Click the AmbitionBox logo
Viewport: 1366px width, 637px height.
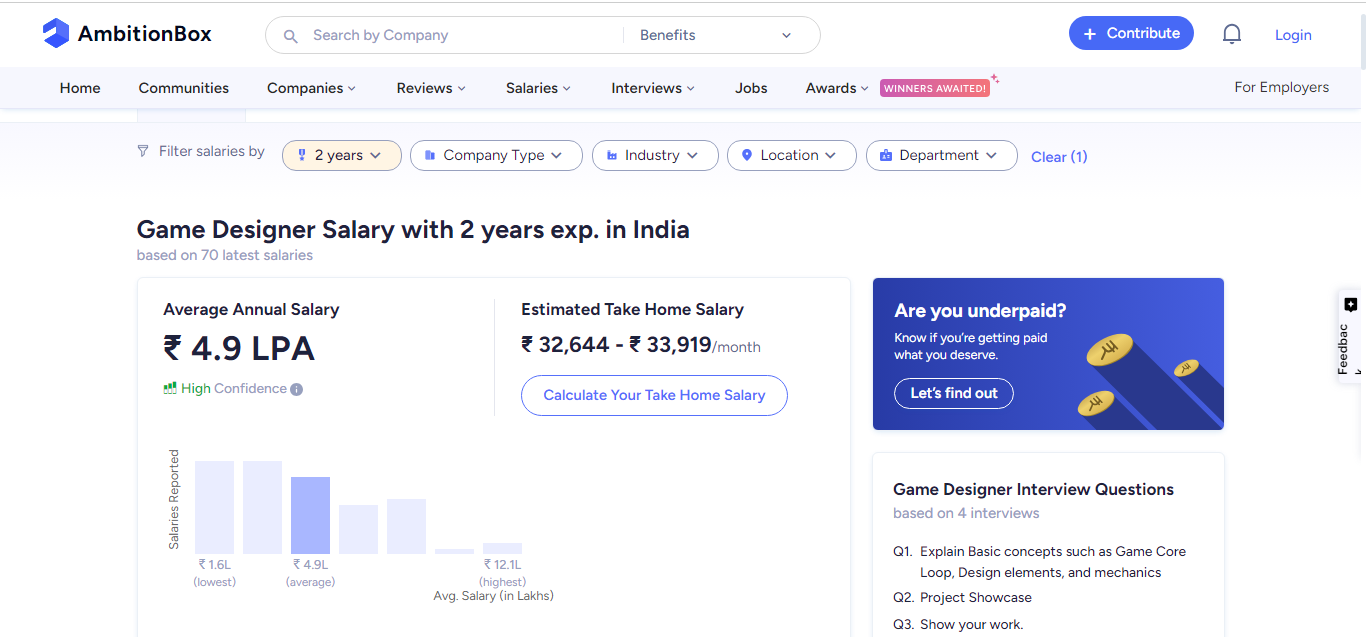tap(127, 34)
